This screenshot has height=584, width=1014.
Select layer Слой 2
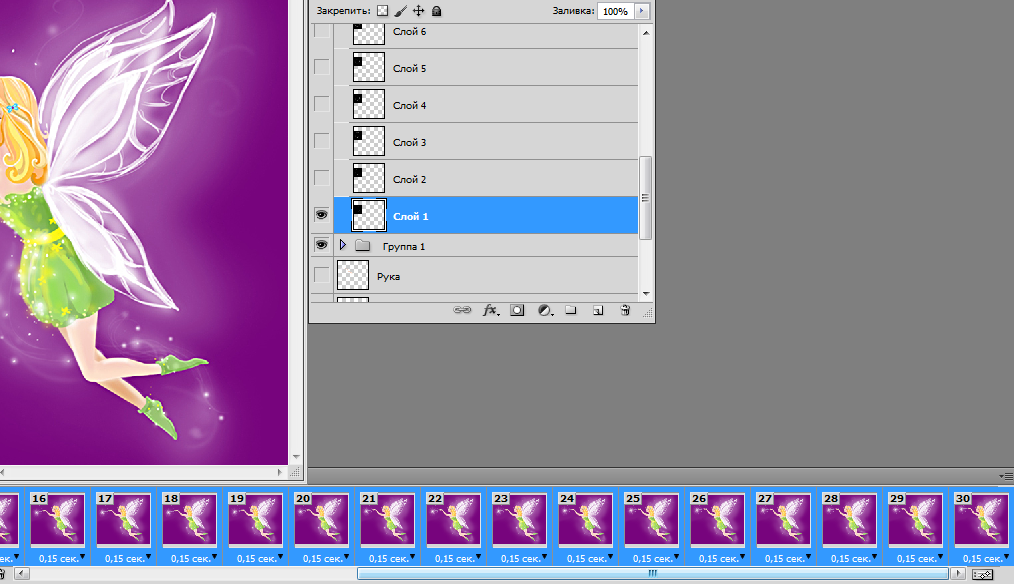pos(486,178)
